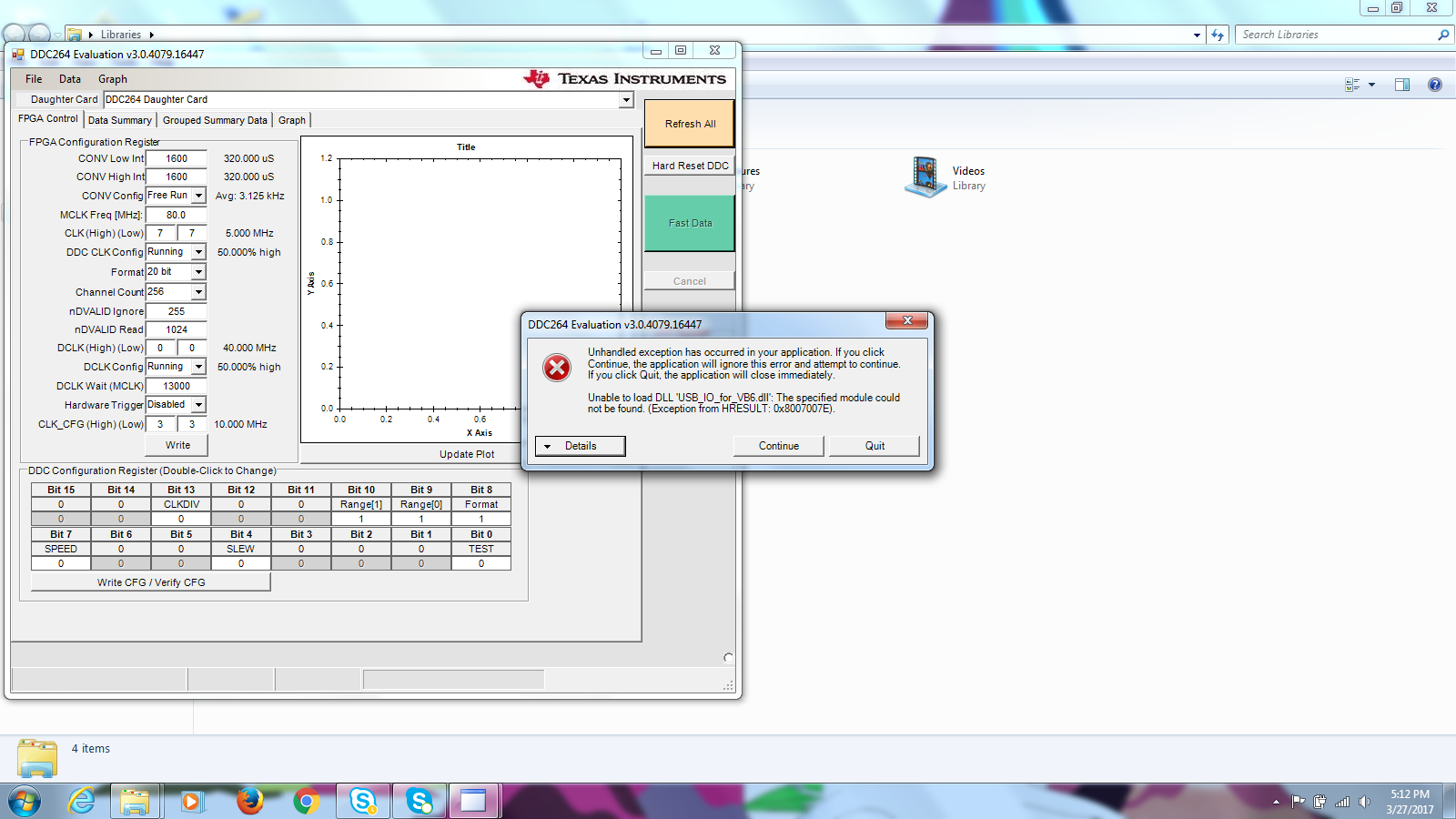The image size is (1456, 819).
Task: Open Google Chrome from the taskbar
Action: [x=307, y=802]
